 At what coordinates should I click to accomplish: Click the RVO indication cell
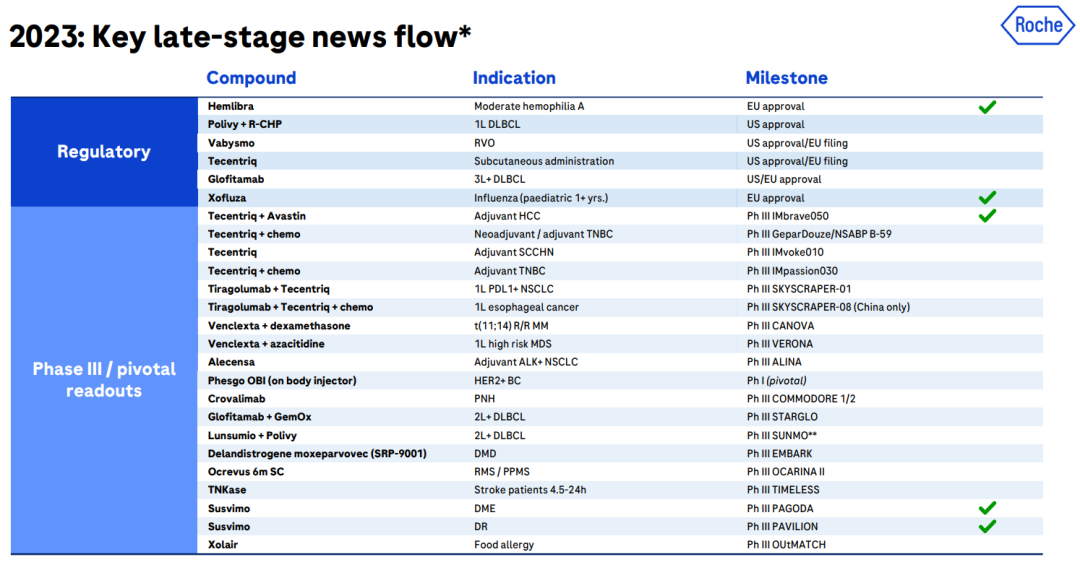(484, 143)
